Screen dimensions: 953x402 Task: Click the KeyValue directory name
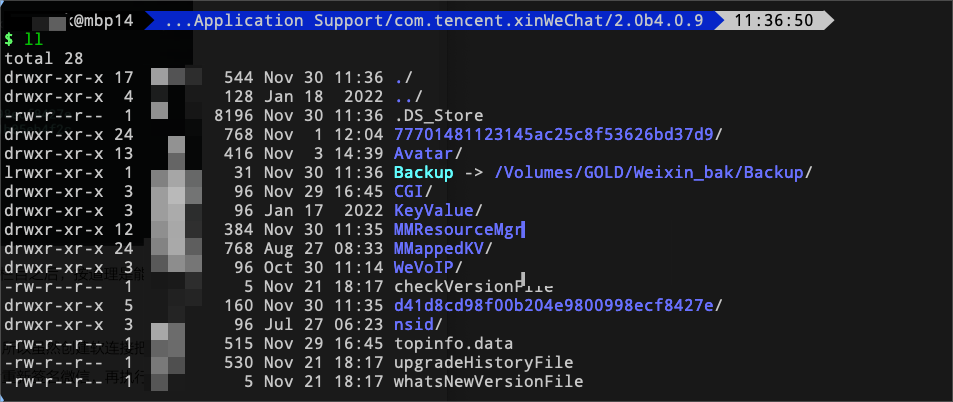[435, 210]
